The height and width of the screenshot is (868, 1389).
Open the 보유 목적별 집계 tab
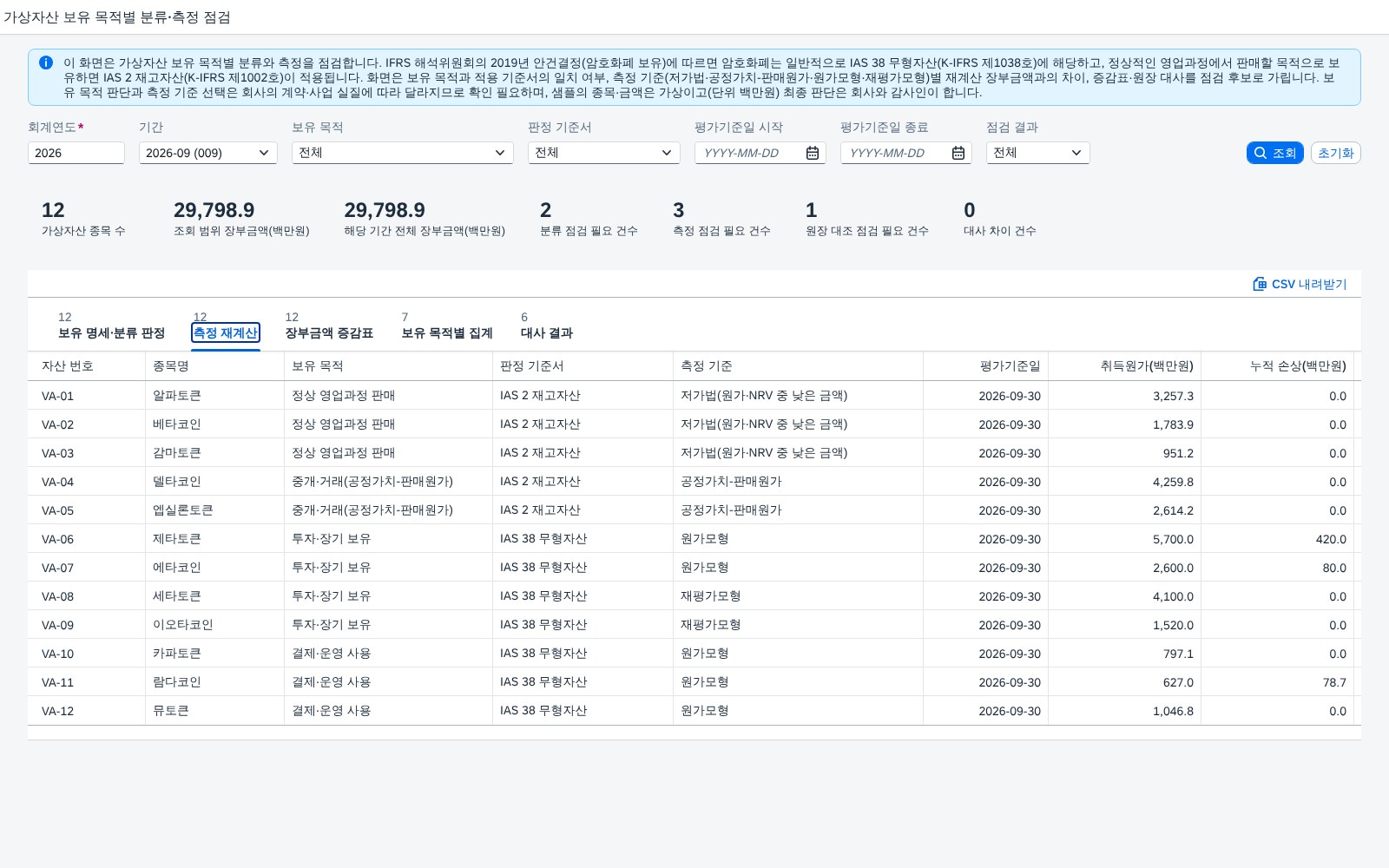pyautogui.click(x=447, y=333)
